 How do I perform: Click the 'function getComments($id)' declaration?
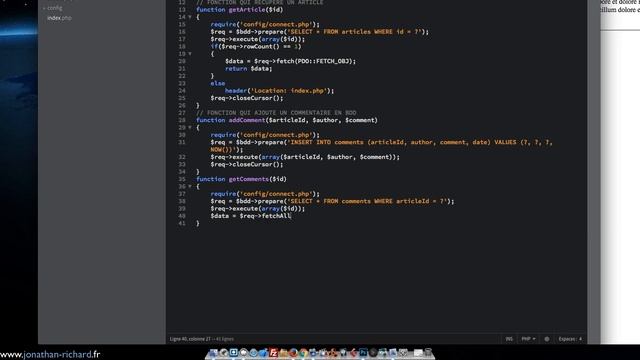[x=241, y=179]
